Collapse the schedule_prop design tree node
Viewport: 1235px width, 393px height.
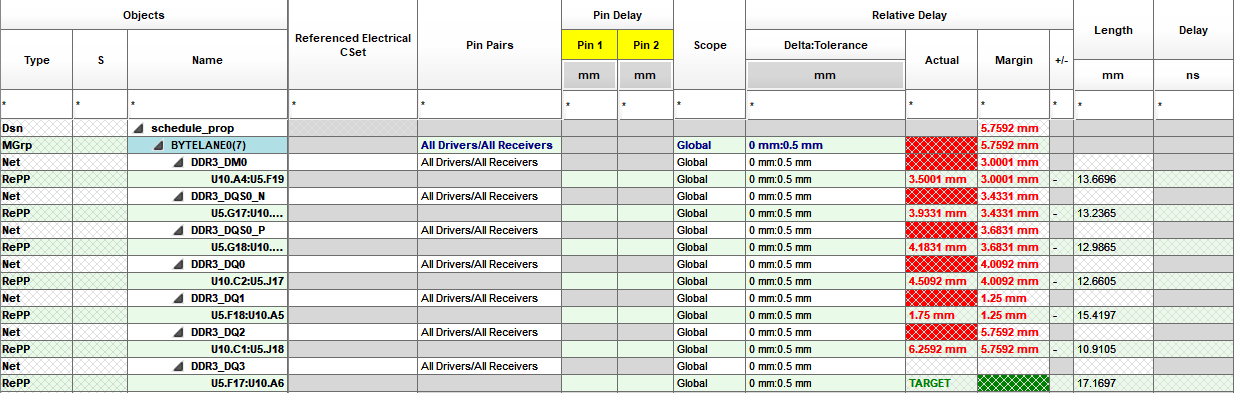140,128
